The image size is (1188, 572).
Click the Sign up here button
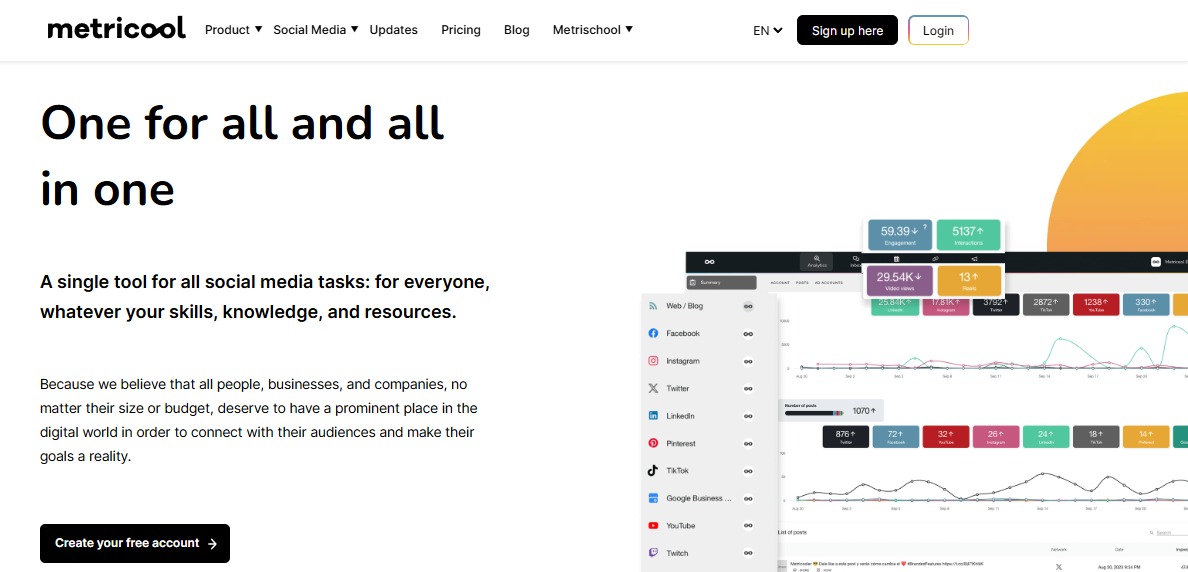(x=847, y=31)
